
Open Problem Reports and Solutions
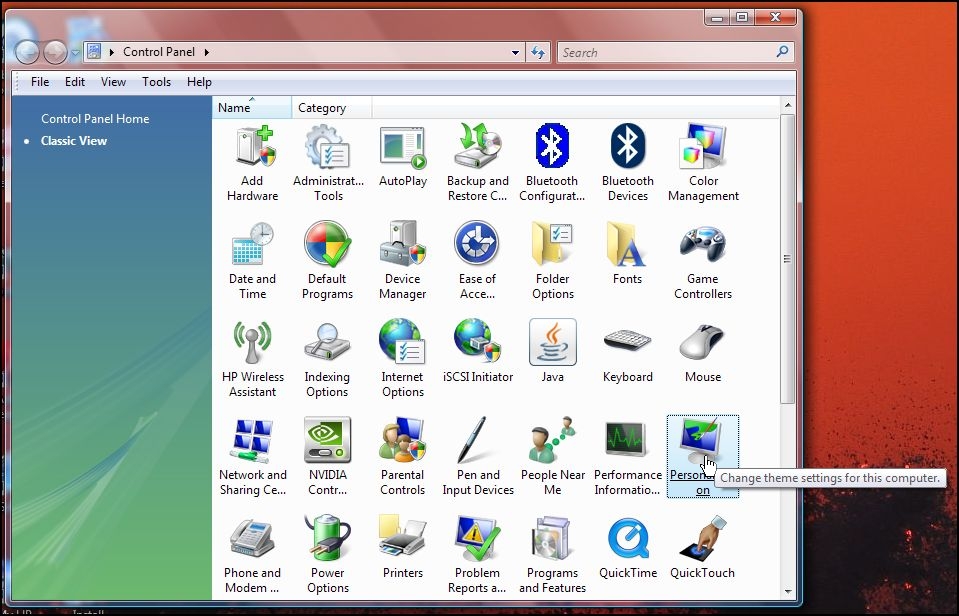(x=477, y=555)
